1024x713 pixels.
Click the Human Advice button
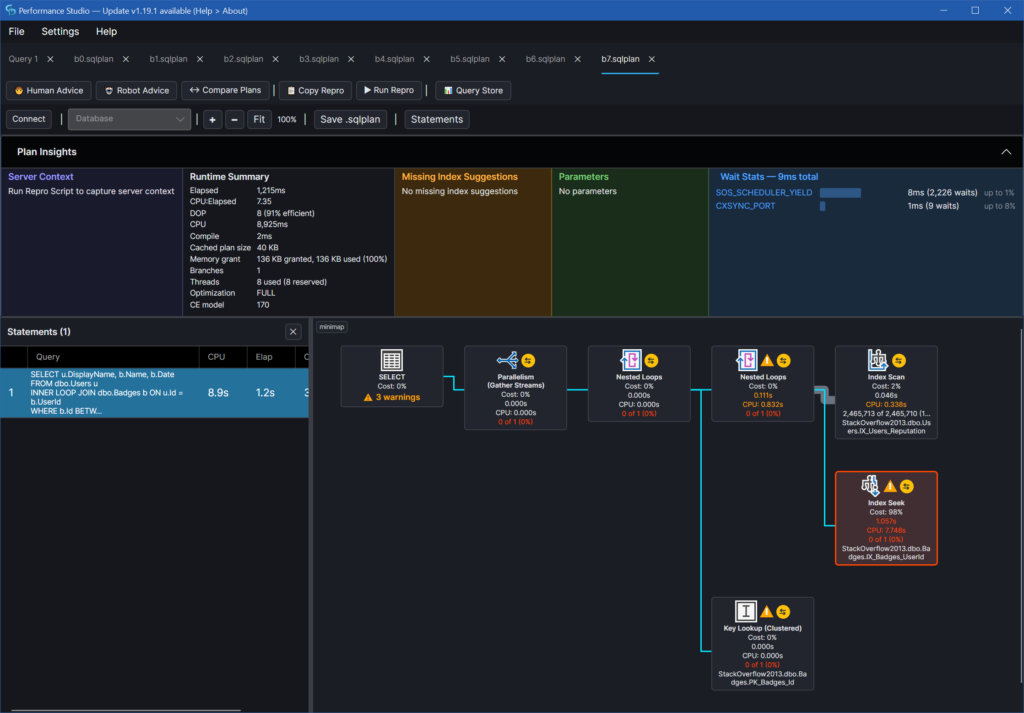pos(49,90)
